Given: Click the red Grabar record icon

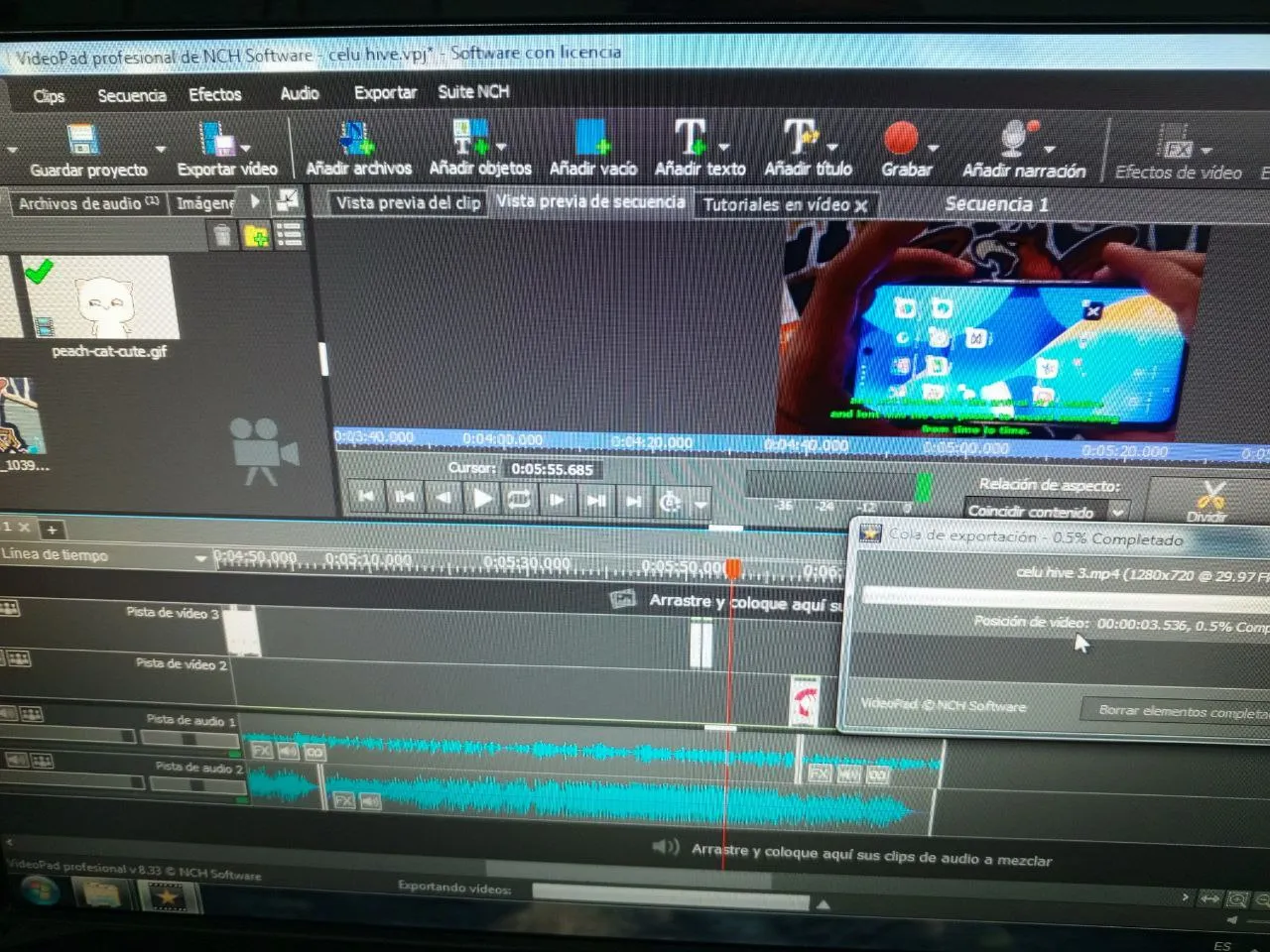Looking at the screenshot, I should 901,137.
